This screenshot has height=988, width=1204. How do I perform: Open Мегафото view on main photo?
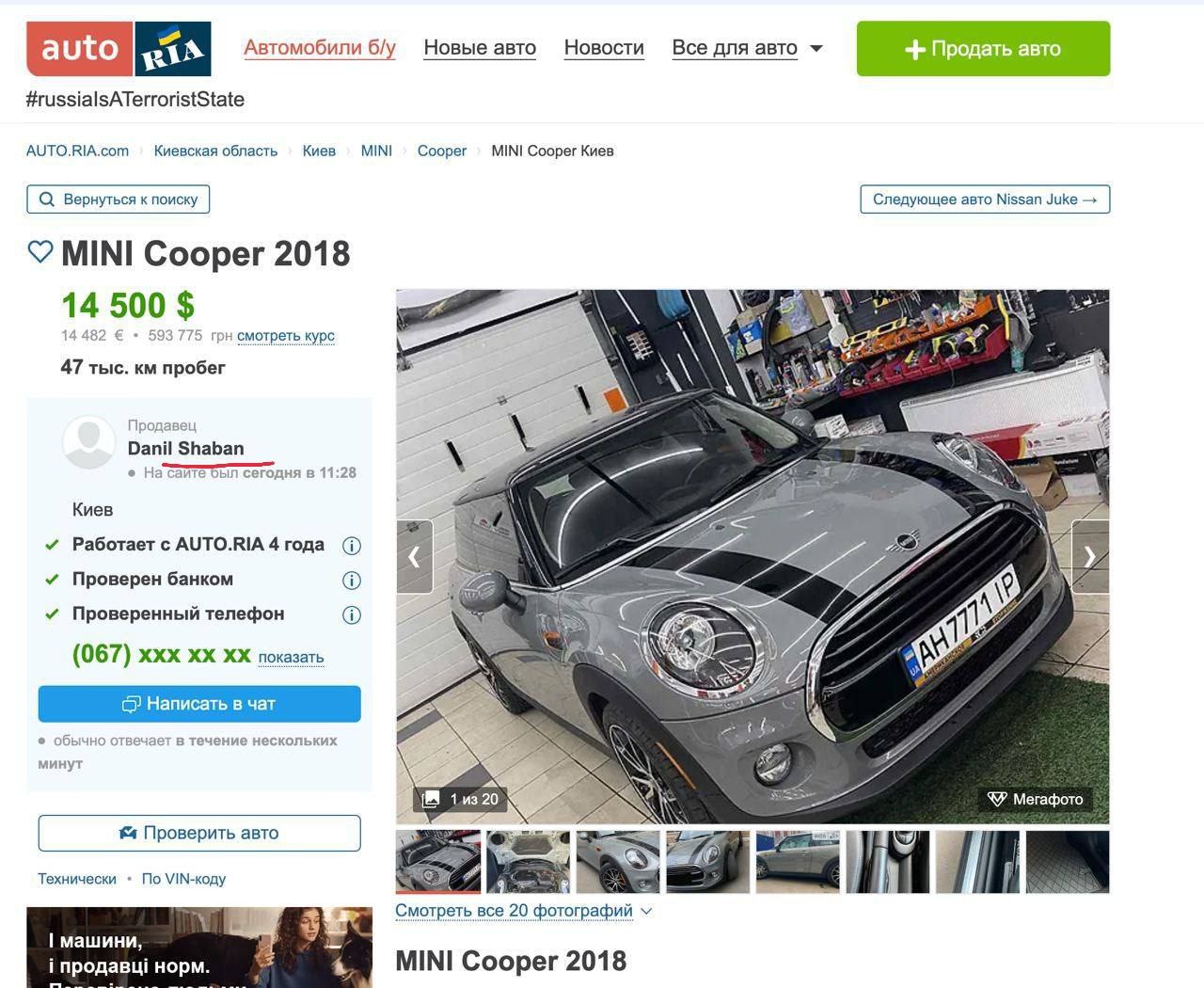pyautogui.click(x=1035, y=799)
